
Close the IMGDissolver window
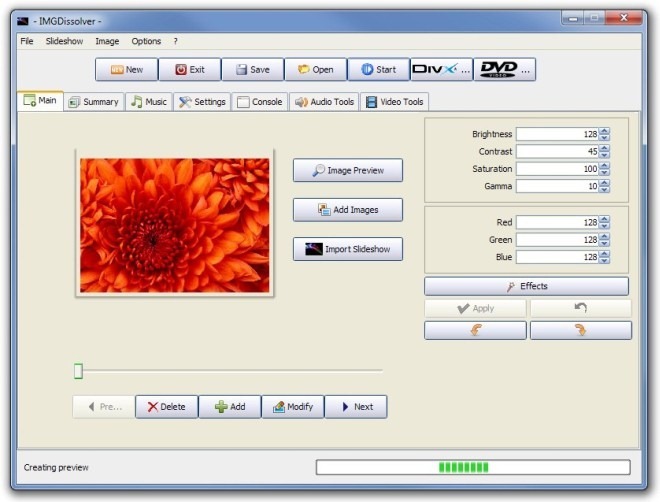(623, 18)
